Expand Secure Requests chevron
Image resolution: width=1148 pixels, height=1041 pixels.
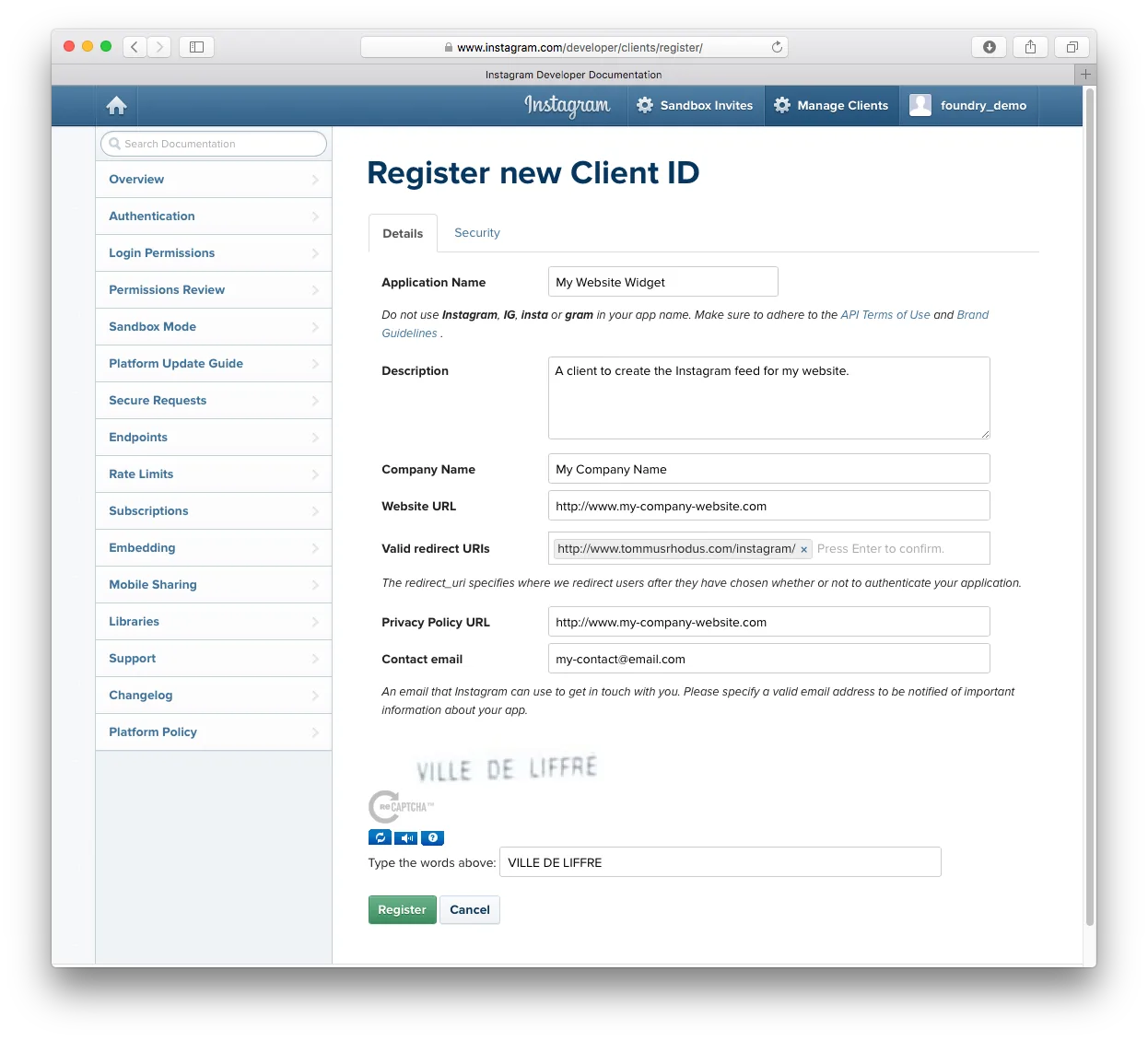click(315, 401)
